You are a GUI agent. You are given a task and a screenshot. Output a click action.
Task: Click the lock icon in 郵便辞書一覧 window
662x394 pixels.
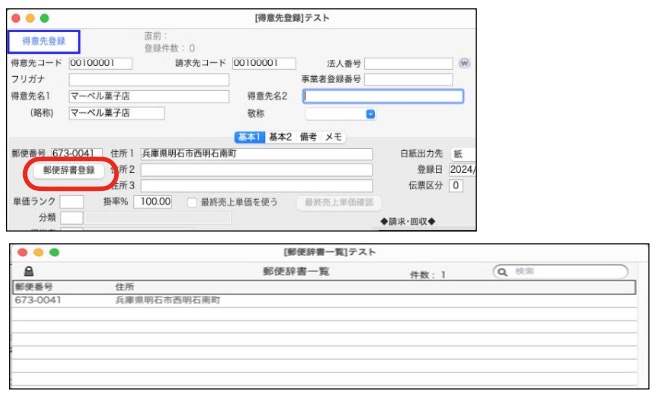[28, 271]
